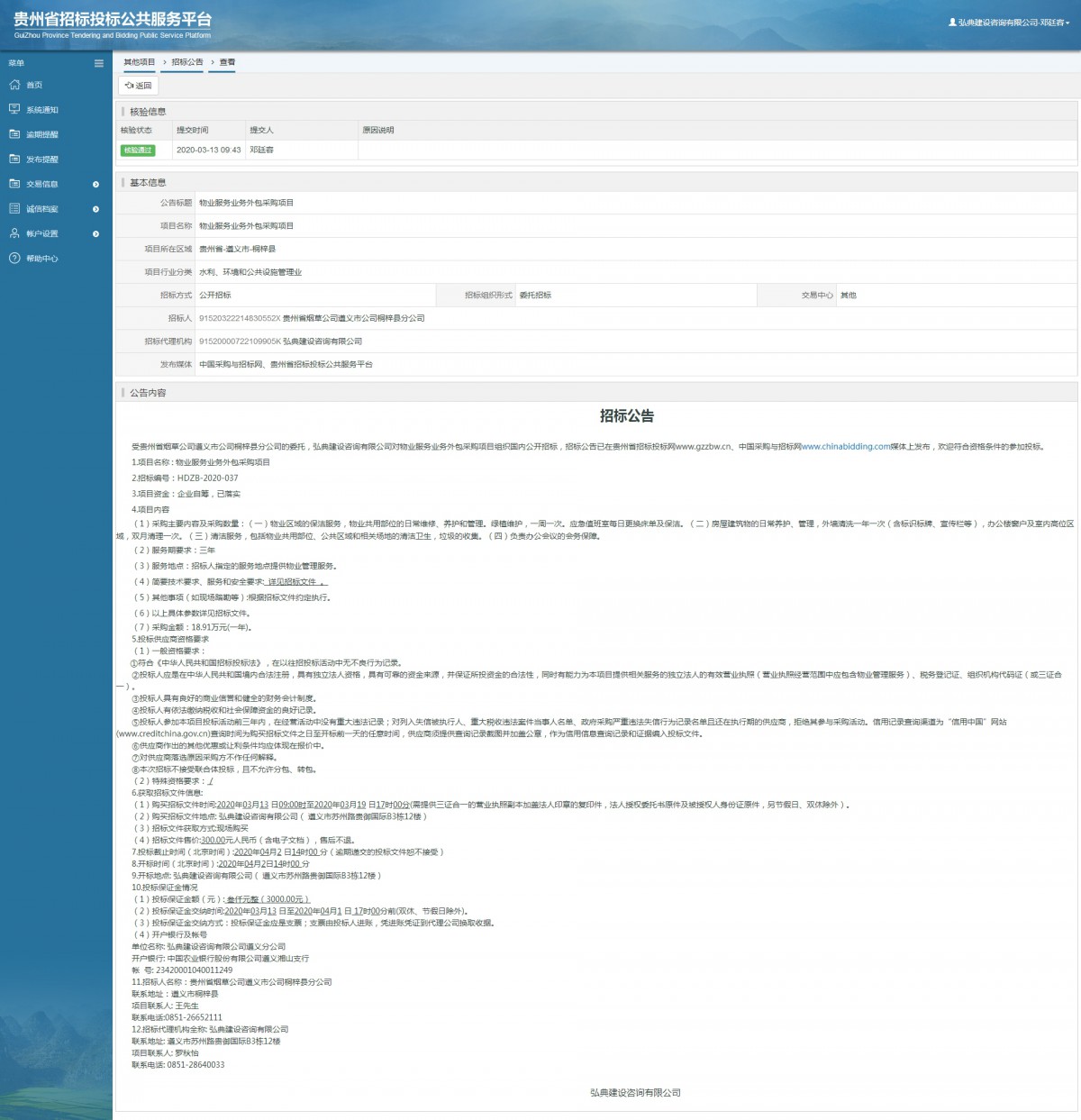Click the platform title logo in header
This screenshot has width=1081, height=1120.
pyautogui.click(x=113, y=24)
